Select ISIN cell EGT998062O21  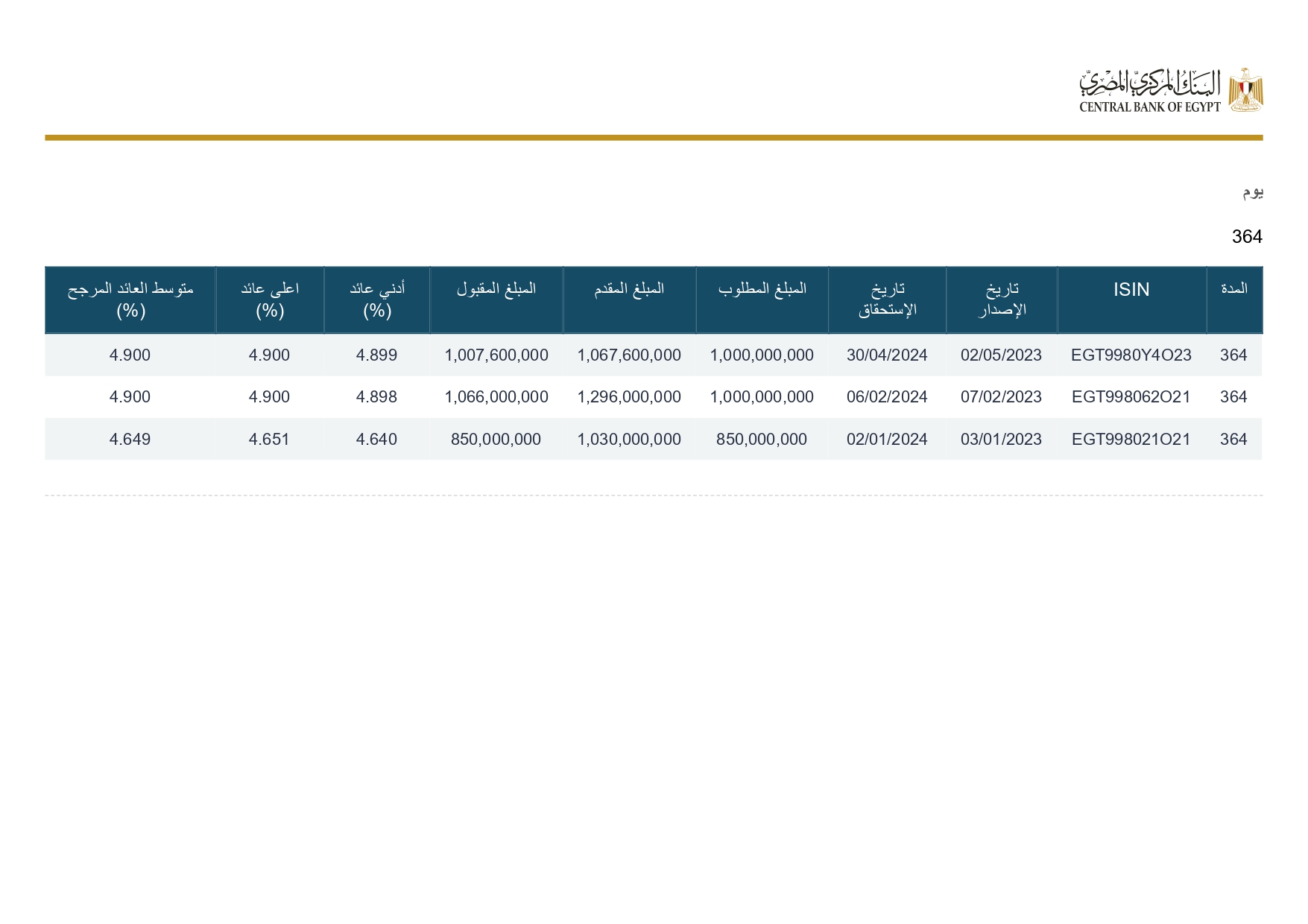tap(1131, 397)
